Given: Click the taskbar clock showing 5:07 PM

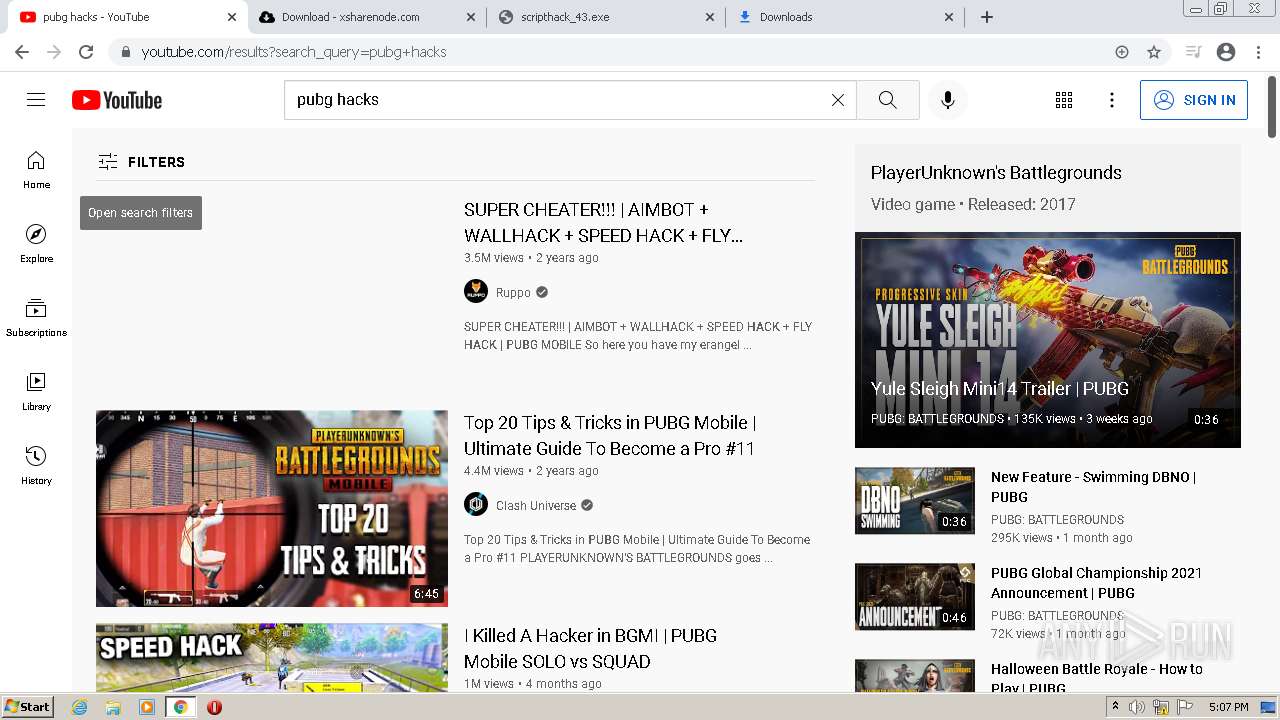Looking at the screenshot, I should 1228,707.
